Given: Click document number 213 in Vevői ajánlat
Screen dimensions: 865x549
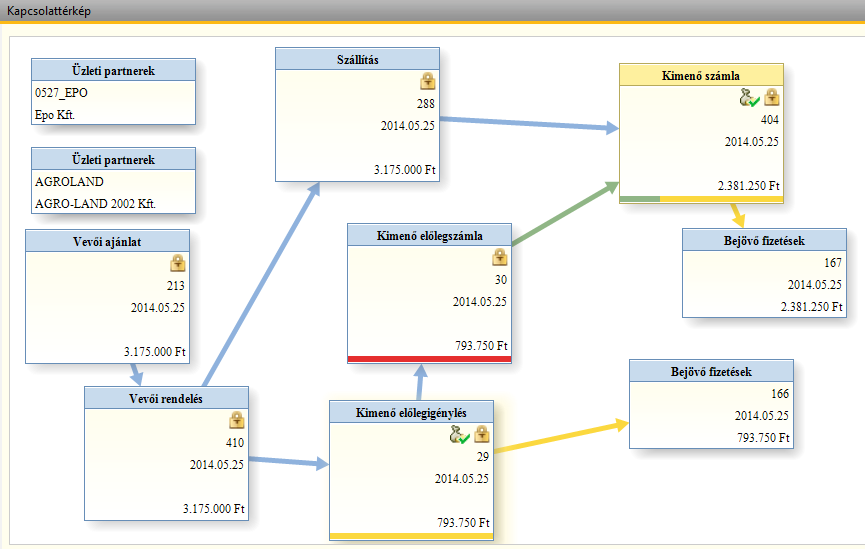Looking at the screenshot, I should coord(176,286).
